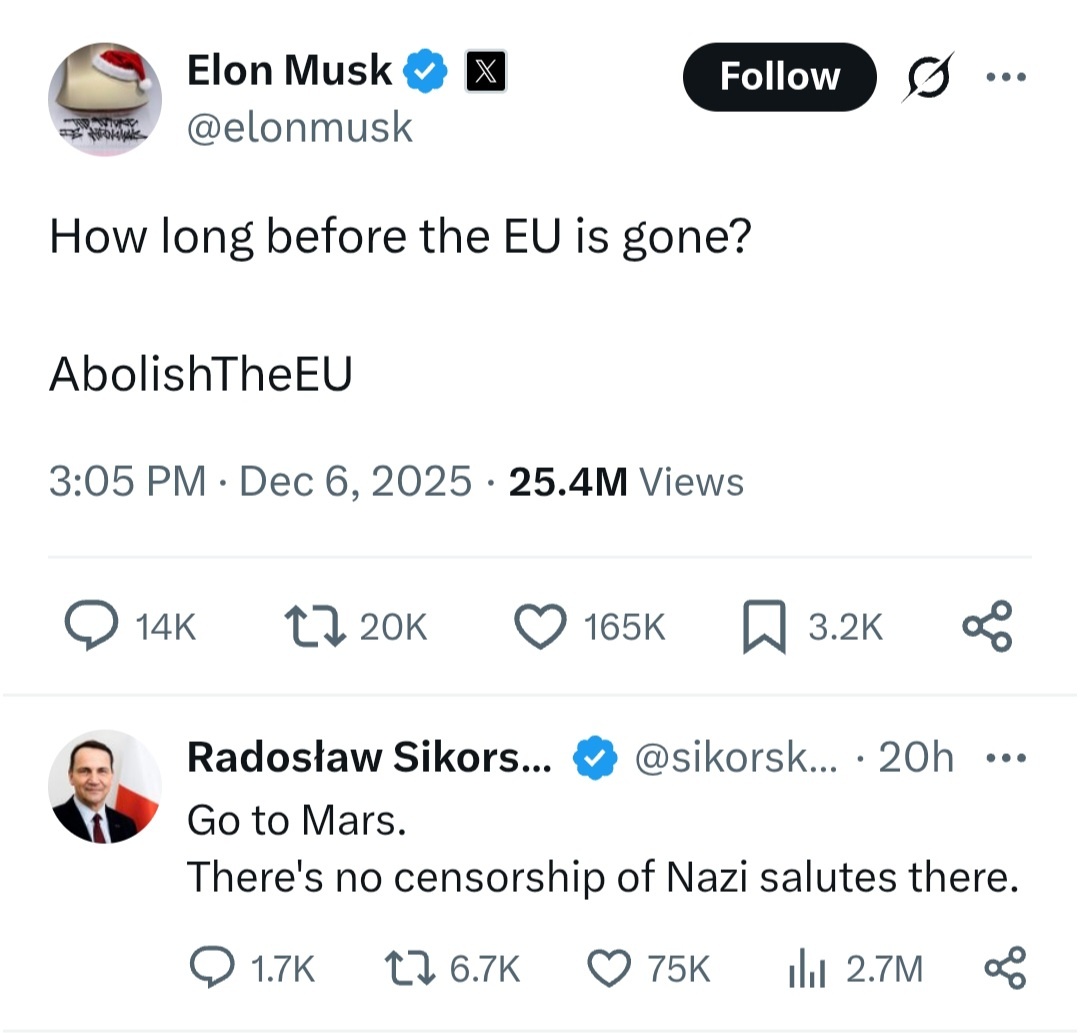Open Radosław Sikorski's profile photo
Screen dimensions: 1080x1033
pos(104,786)
